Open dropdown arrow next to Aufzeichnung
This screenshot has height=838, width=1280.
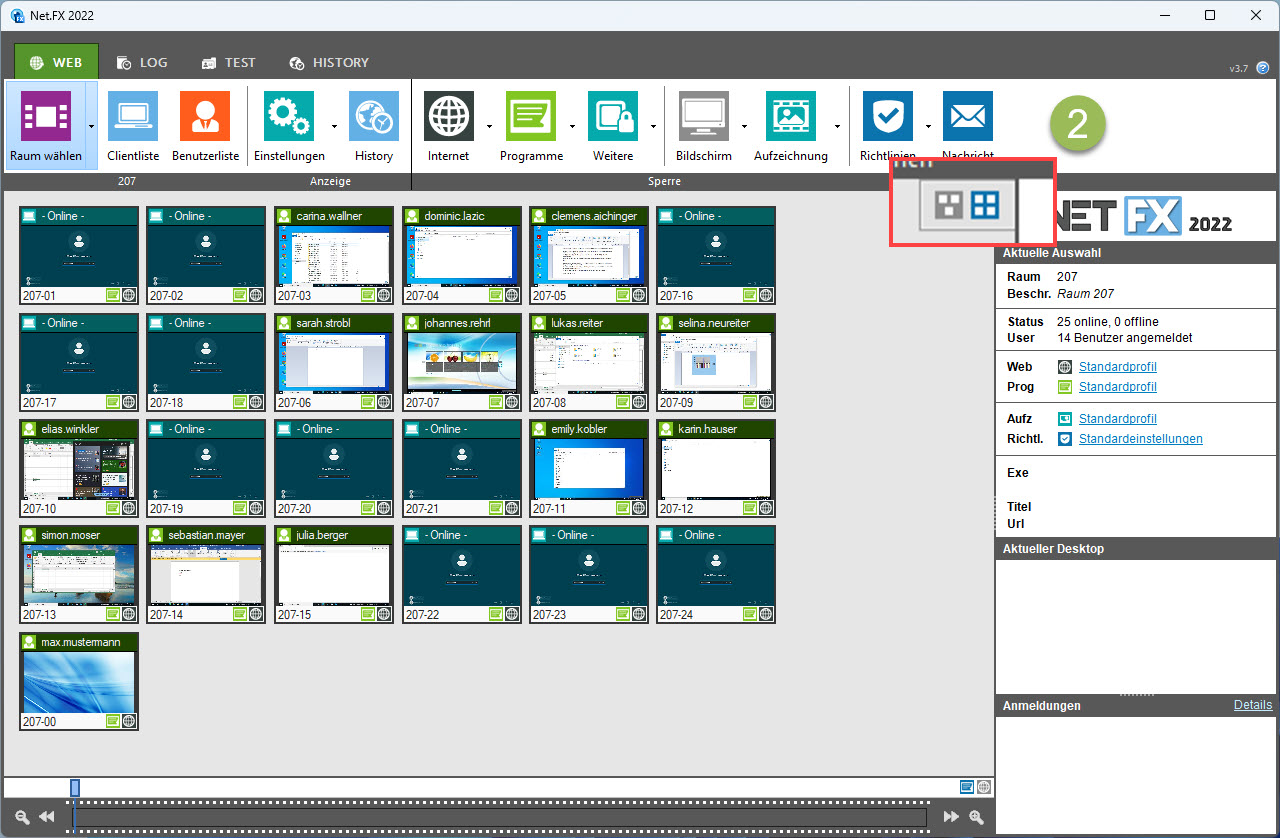tap(837, 127)
